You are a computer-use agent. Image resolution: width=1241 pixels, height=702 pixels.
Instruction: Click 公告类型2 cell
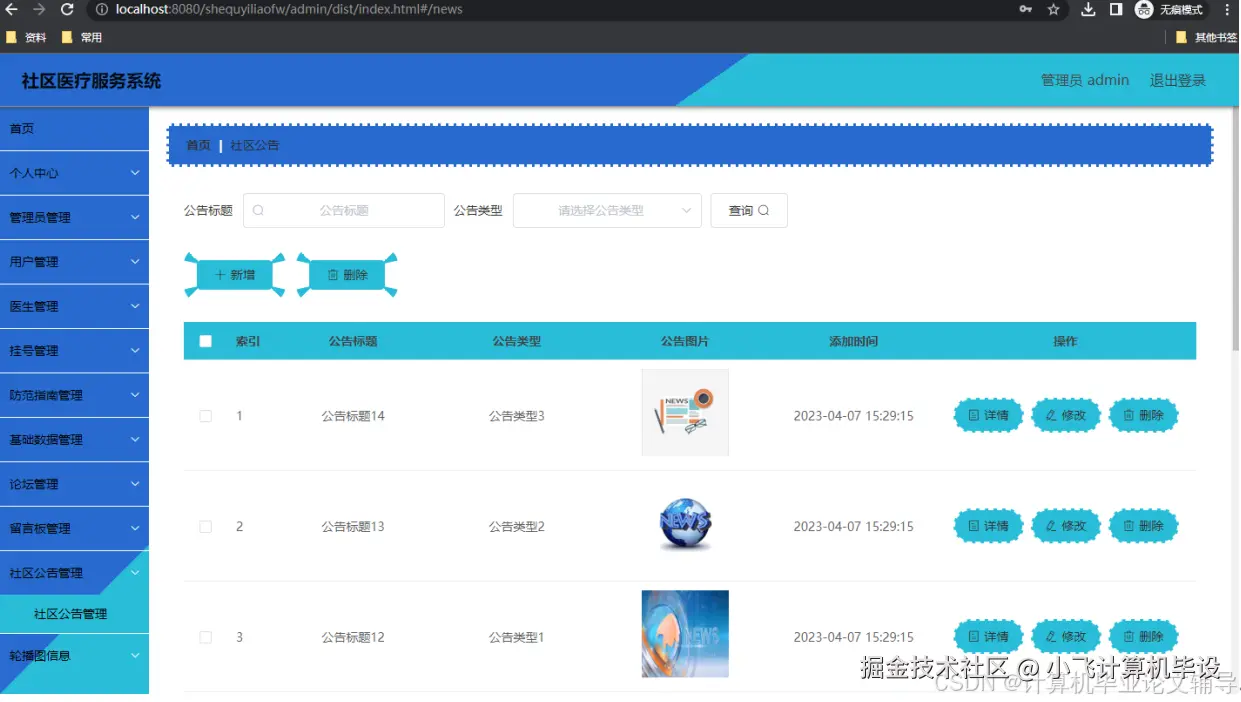pyautogui.click(x=516, y=526)
